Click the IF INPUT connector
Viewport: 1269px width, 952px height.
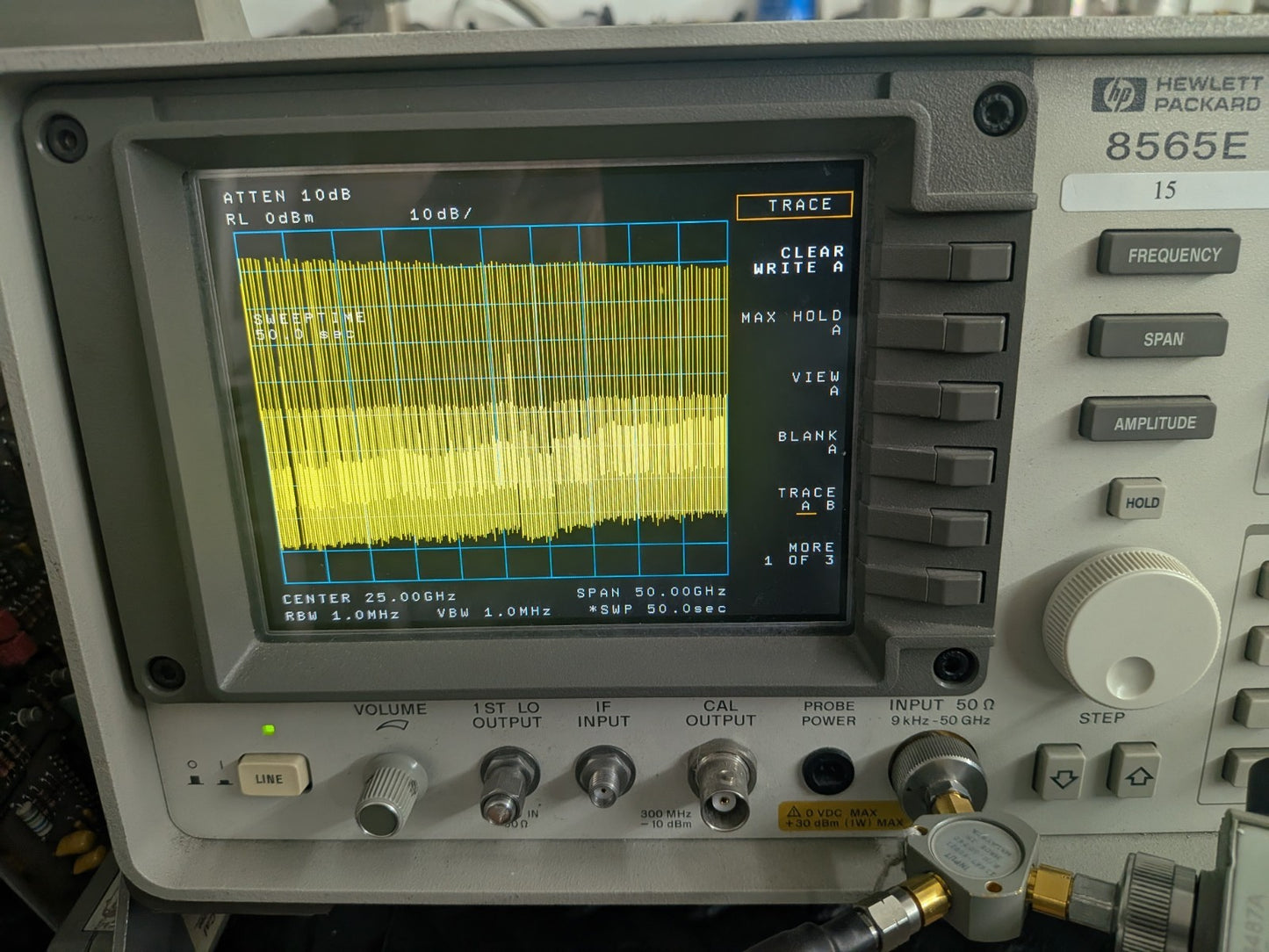604,775
